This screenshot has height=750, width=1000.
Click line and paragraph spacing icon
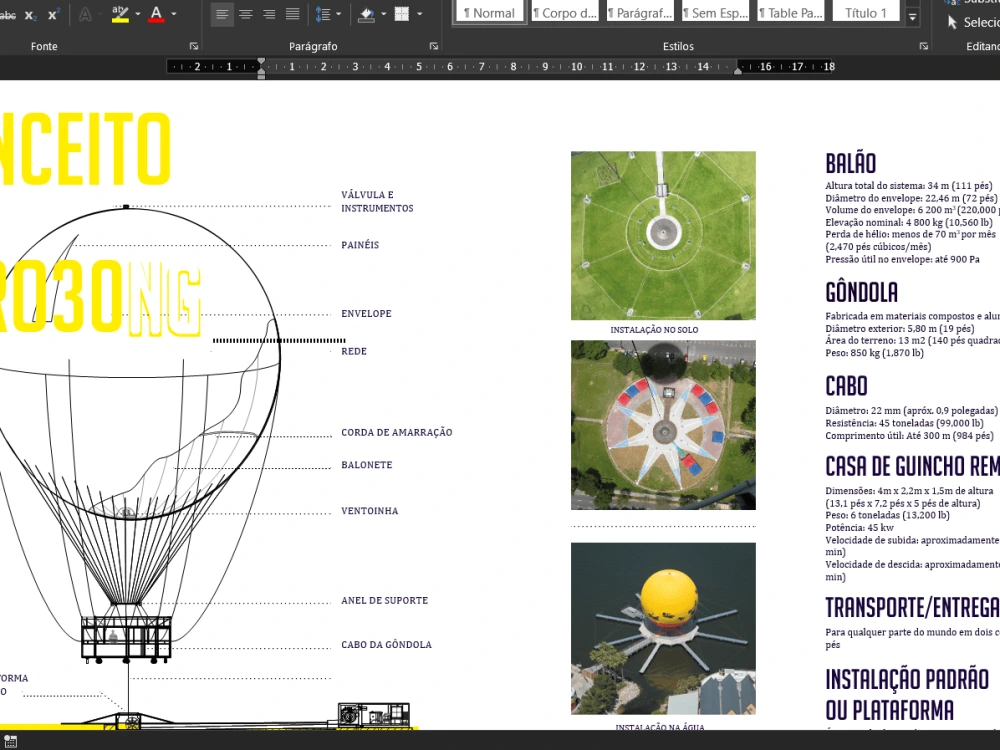[323, 14]
